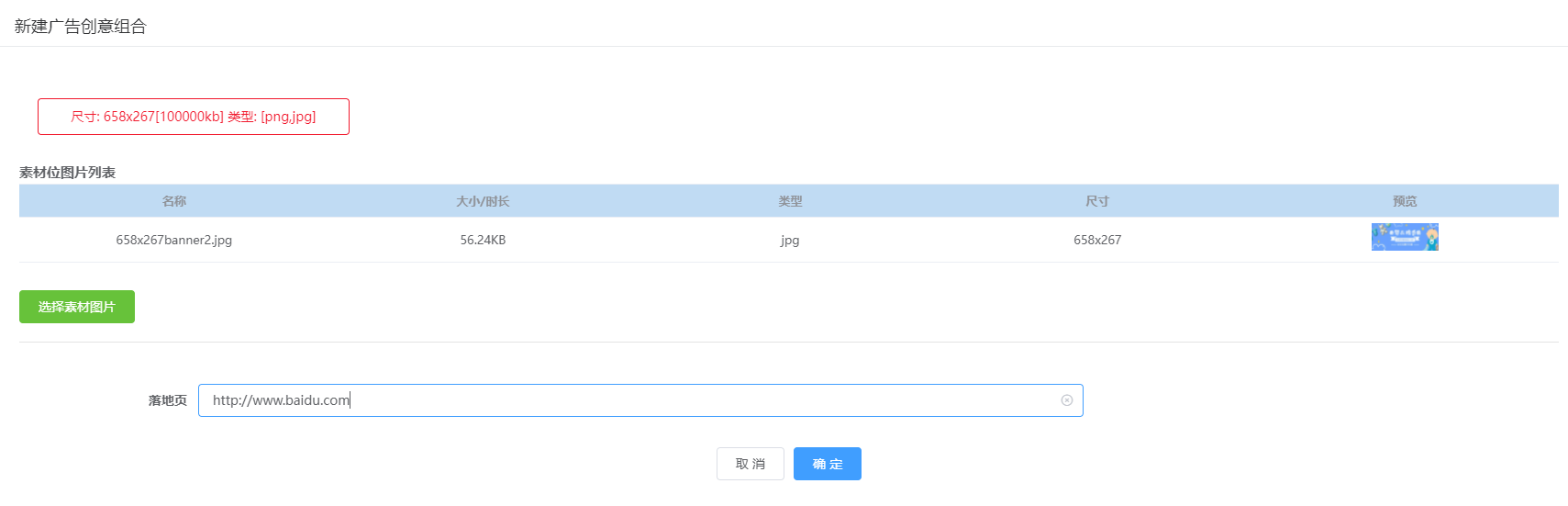Image resolution: width=1568 pixels, height=506 pixels.
Task: Click the 素材位图片列表 section label
Action: (x=68, y=173)
